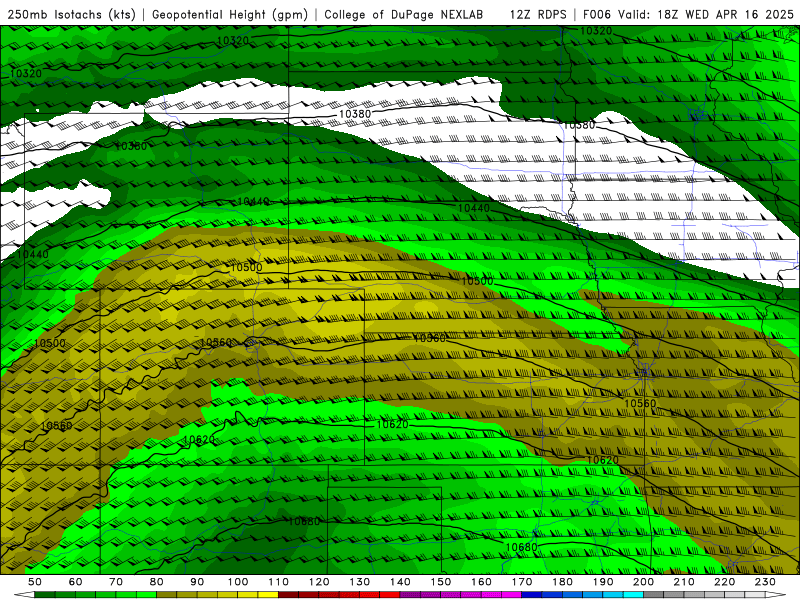Click the '110' label on the color scale

(x=278, y=582)
